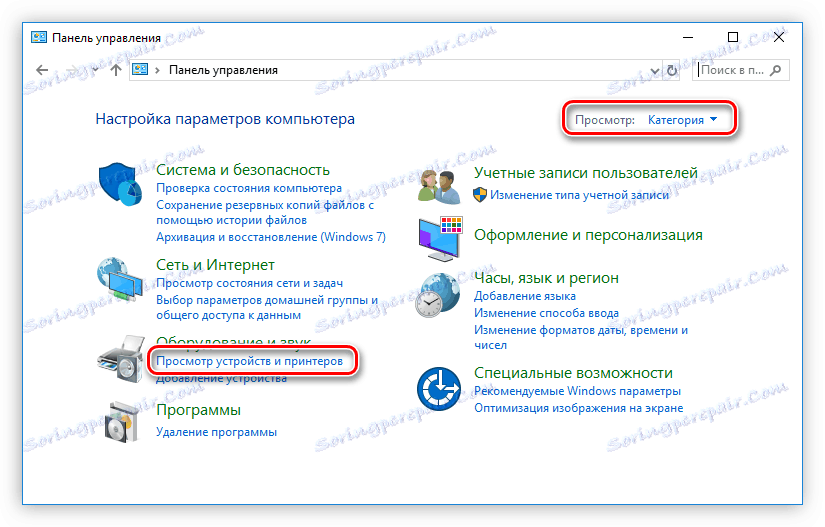This screenshot has height=527, width=825.
Task: Click Control Panel icon in title bar
Action: (x=38, y=37)
